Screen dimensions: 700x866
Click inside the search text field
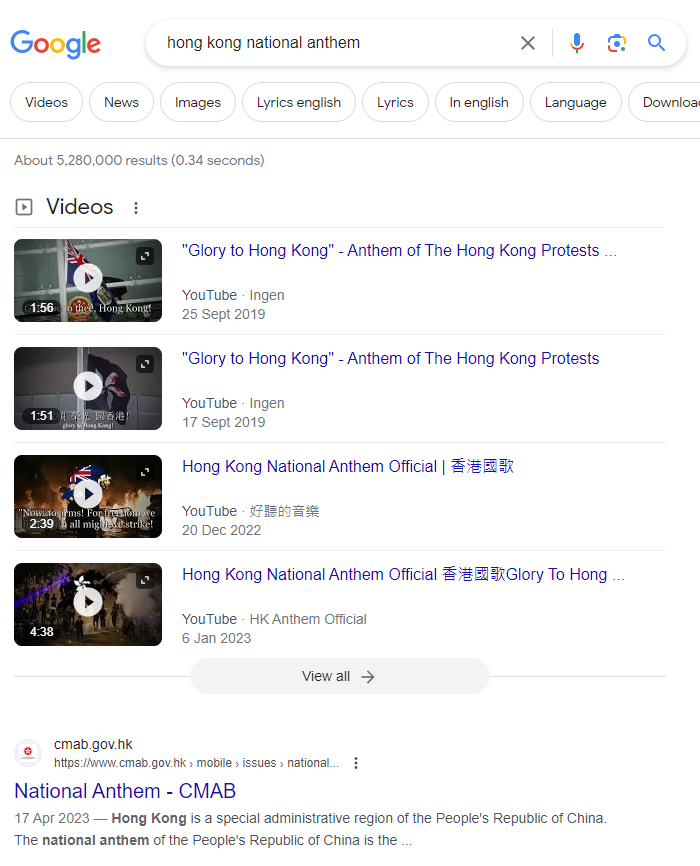(x=330, y=43)
